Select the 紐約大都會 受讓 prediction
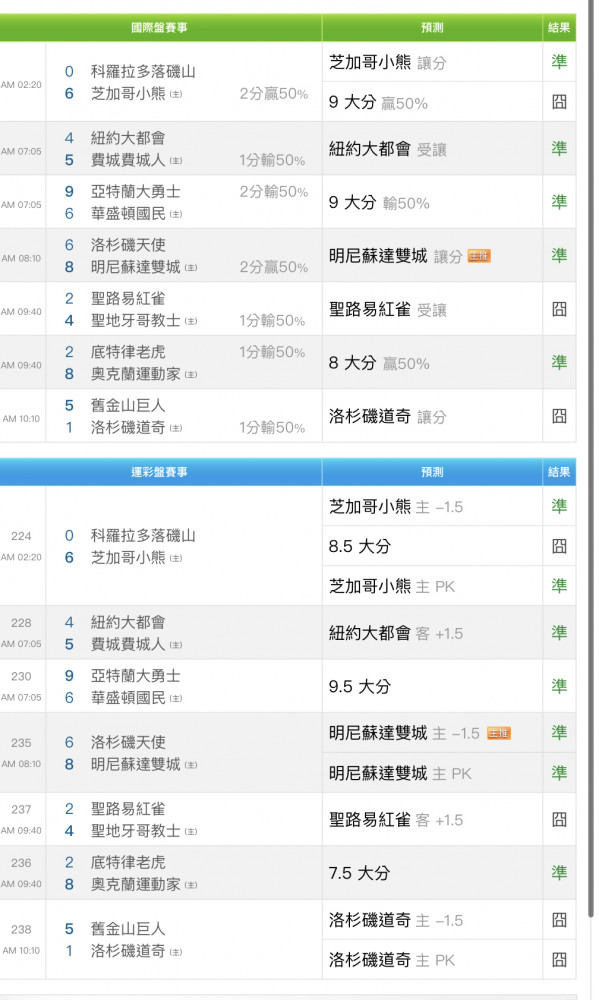 (x=387, y=149)
